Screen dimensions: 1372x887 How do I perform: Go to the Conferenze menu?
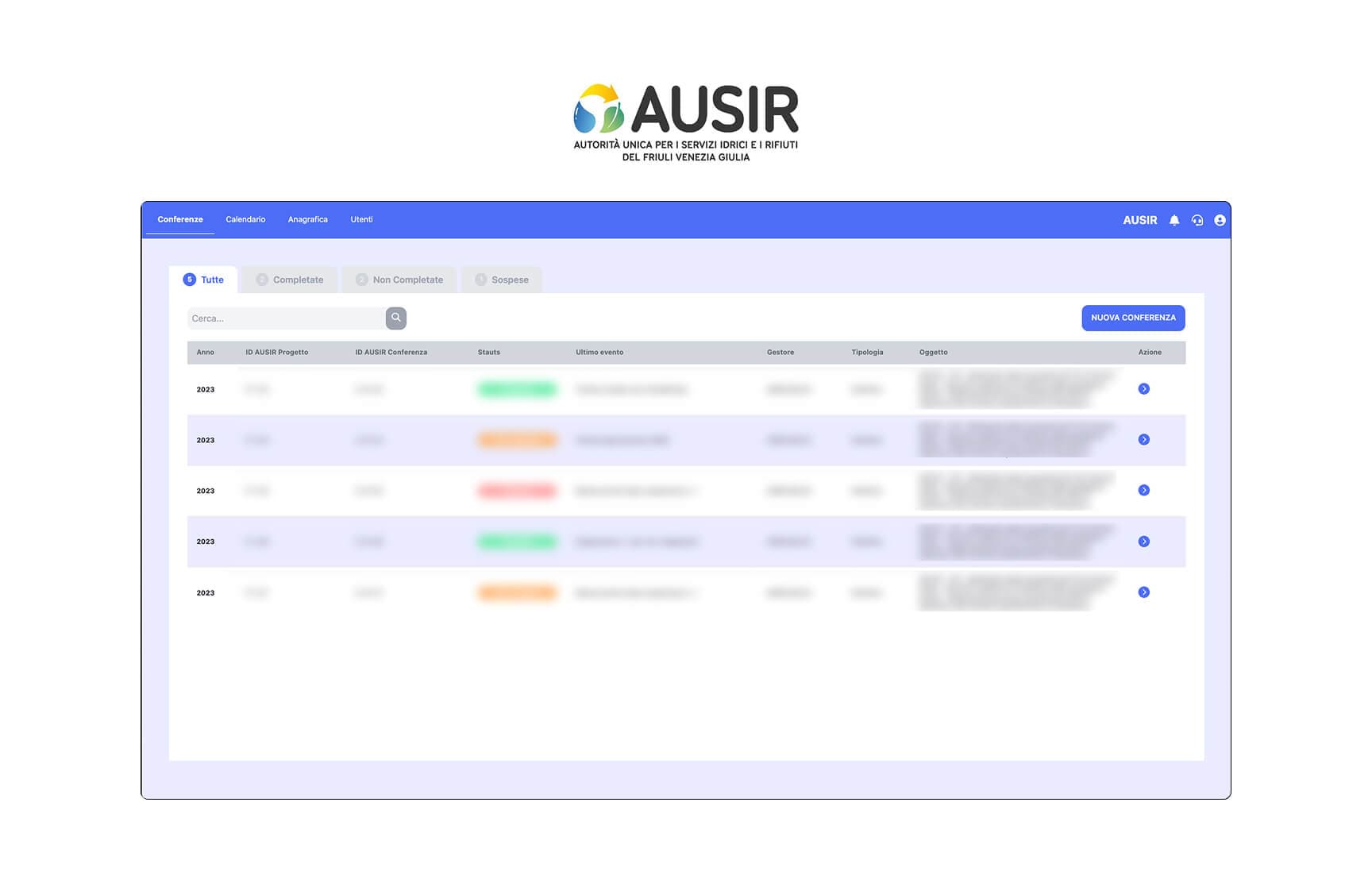[x=180, y=219]
